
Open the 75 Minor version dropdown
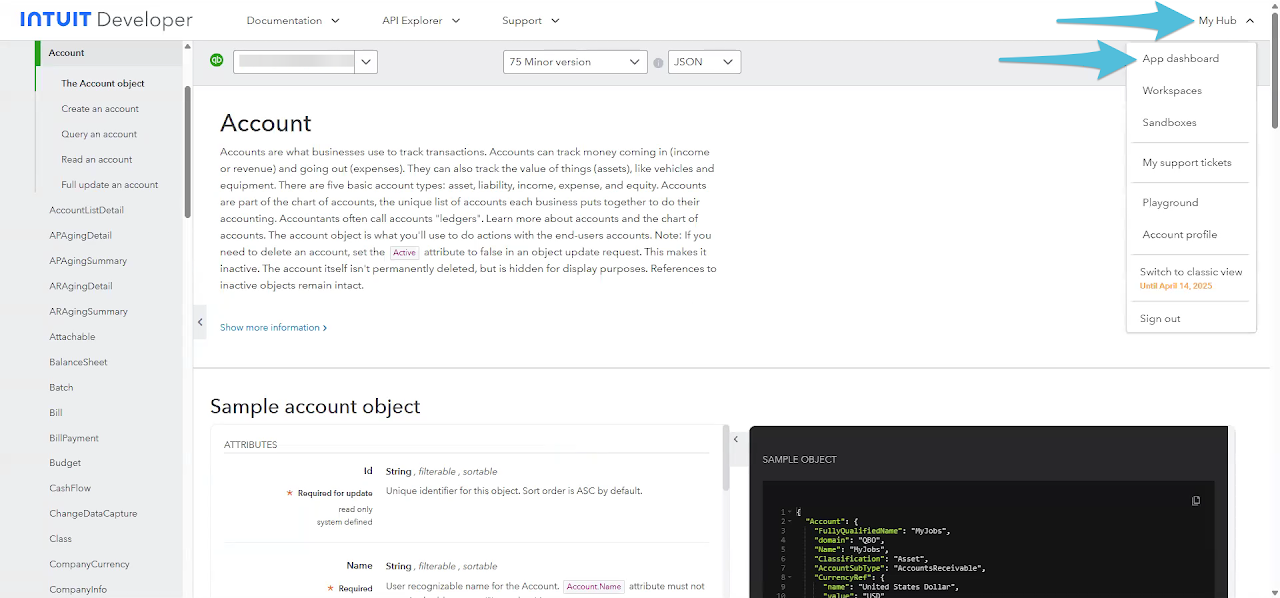click(575, 62)
